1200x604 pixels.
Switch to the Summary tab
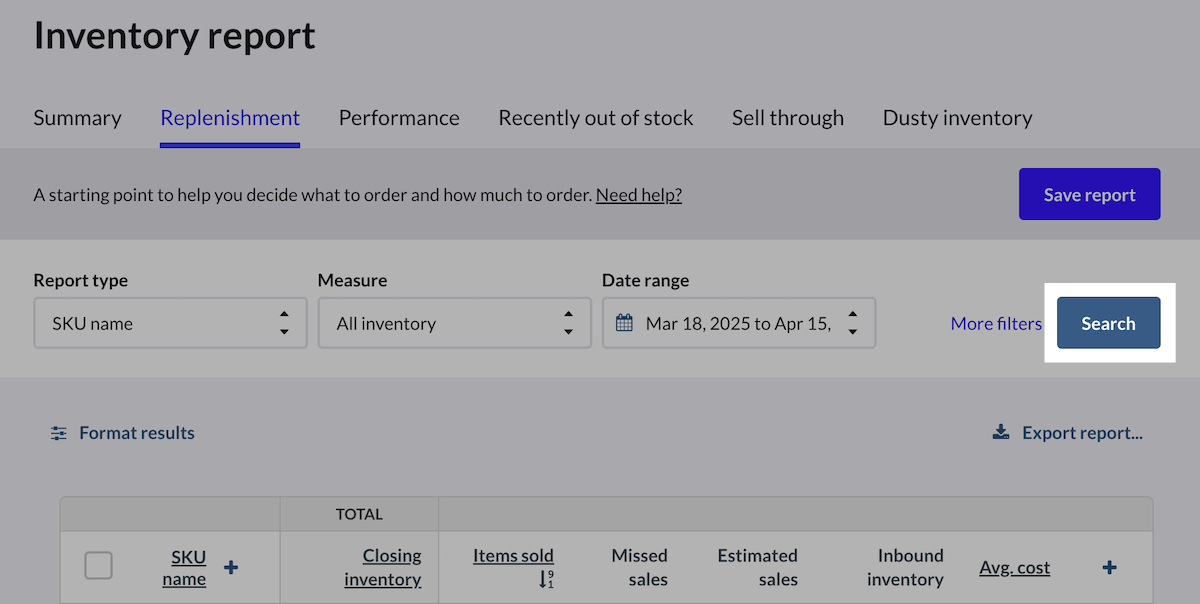click(x=77, y=118)
